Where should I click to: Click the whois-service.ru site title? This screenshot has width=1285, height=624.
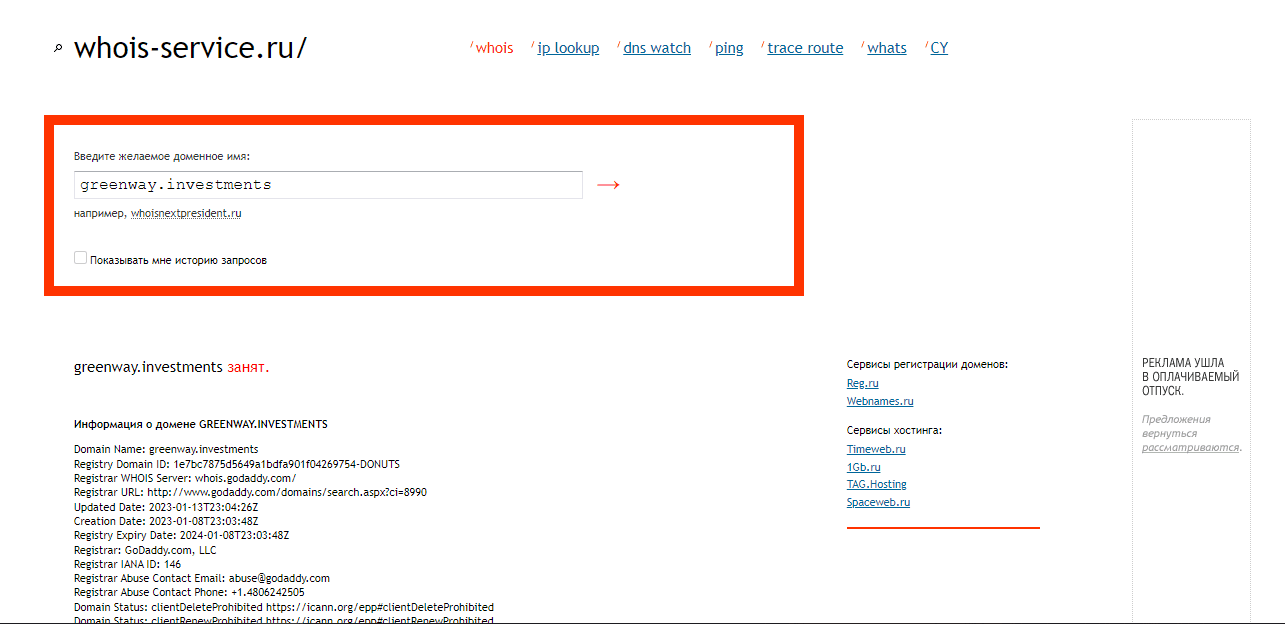click(190, 47)
